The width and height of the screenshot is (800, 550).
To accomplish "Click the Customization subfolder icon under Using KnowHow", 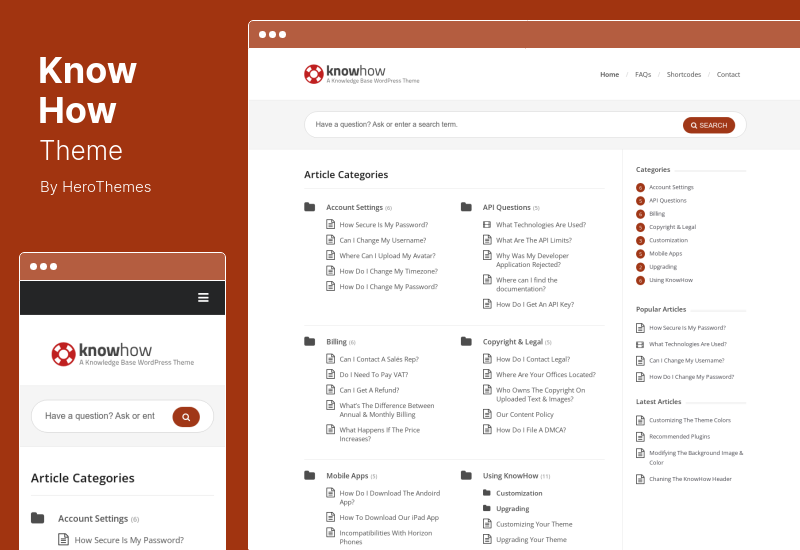I will pyautogui.click(x=487, y=493).
